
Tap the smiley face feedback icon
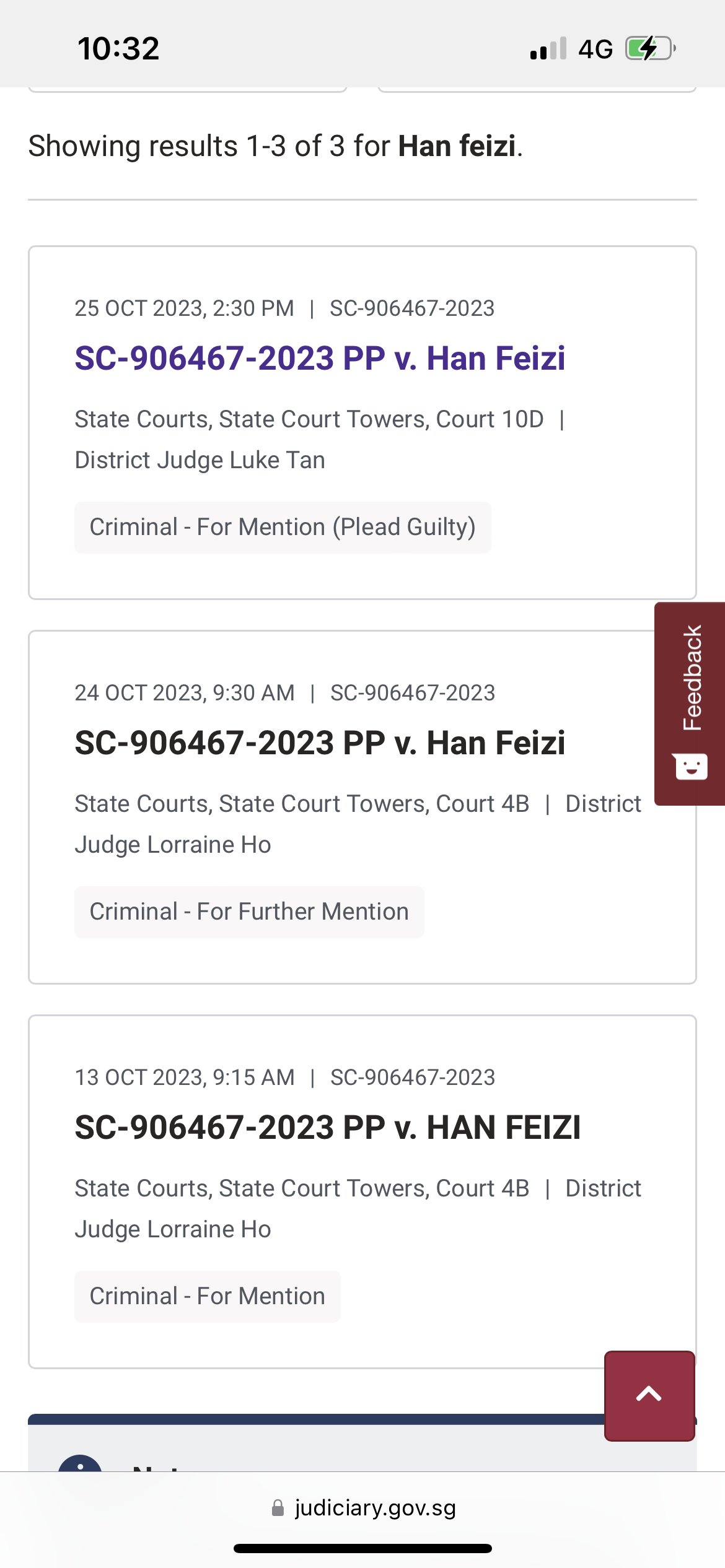690,767
